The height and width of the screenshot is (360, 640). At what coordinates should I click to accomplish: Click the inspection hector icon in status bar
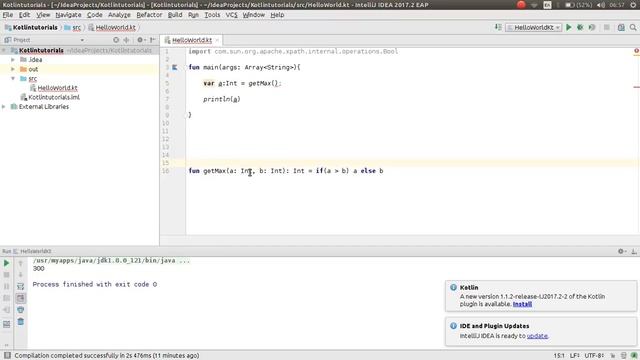point(623,356)
